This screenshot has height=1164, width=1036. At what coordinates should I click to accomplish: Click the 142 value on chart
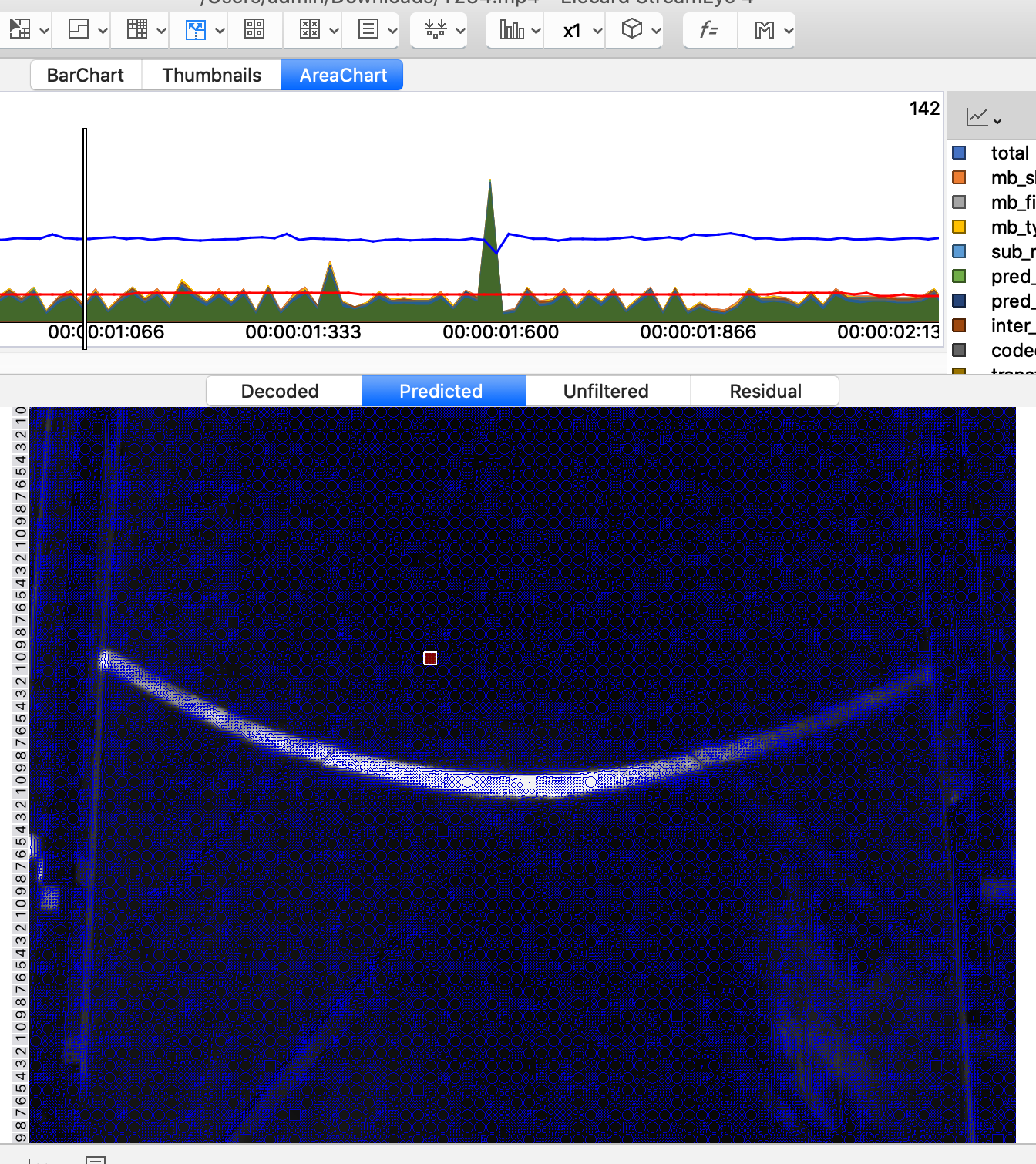[924, 108]
